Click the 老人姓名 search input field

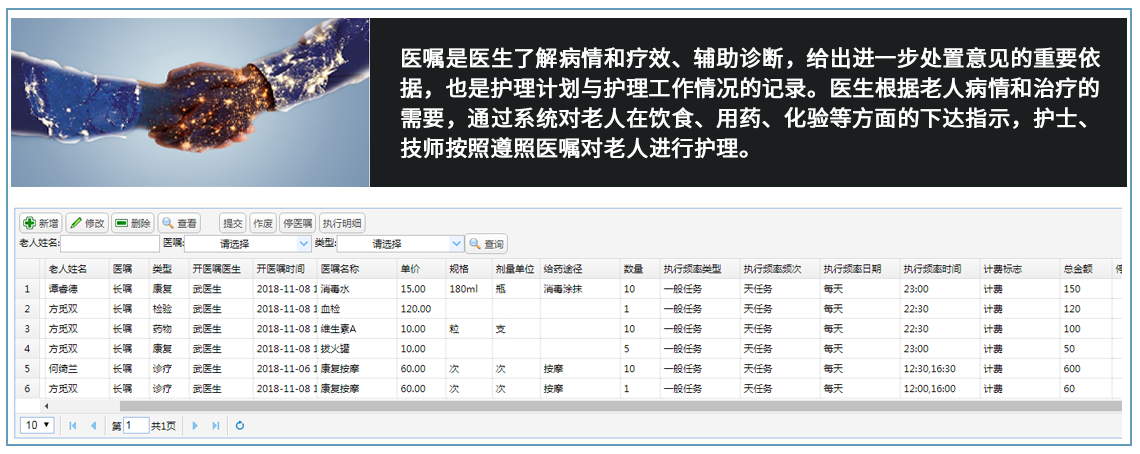pos(109,243)
